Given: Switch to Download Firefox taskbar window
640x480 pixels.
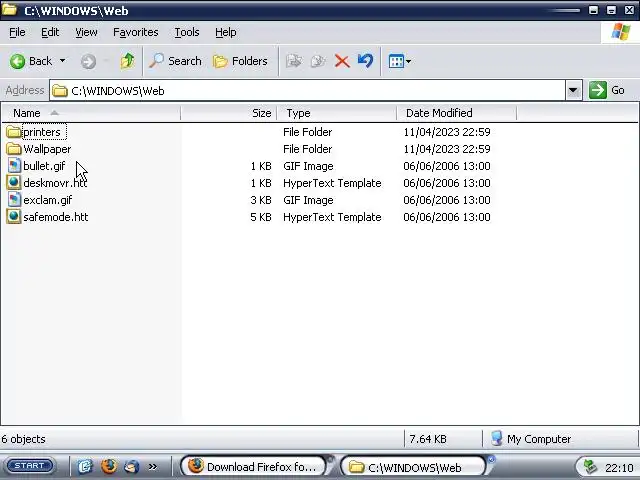Looking at the screenshot, I should click(253, 466).
